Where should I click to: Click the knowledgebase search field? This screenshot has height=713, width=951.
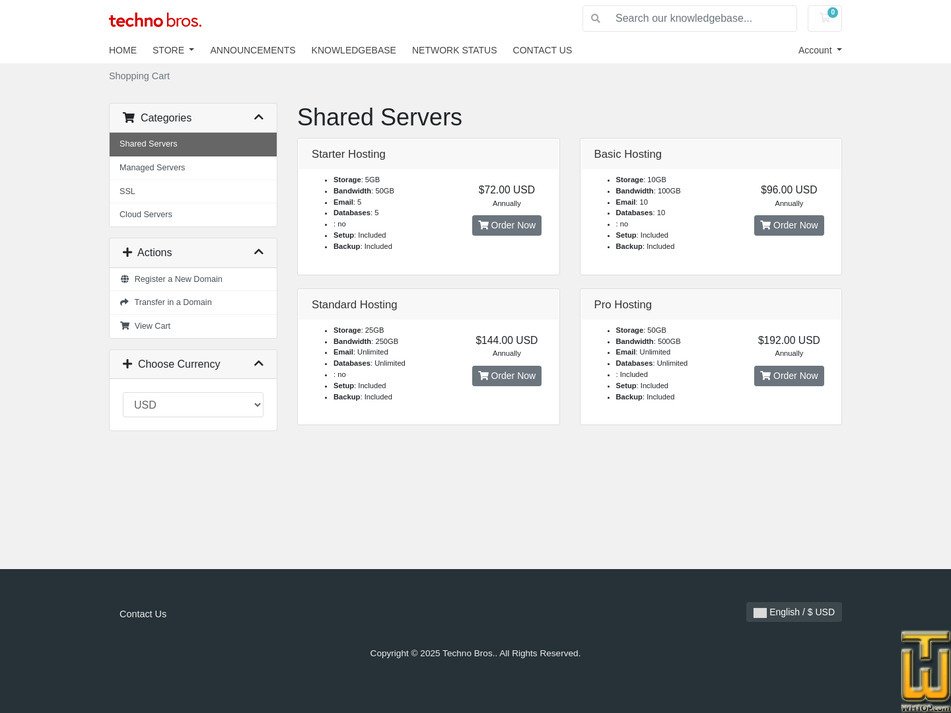(x=700, y=18)
